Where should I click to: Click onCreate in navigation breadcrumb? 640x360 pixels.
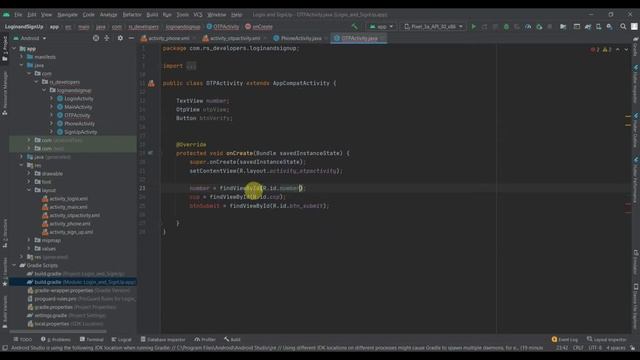click(x=259, y=27)
